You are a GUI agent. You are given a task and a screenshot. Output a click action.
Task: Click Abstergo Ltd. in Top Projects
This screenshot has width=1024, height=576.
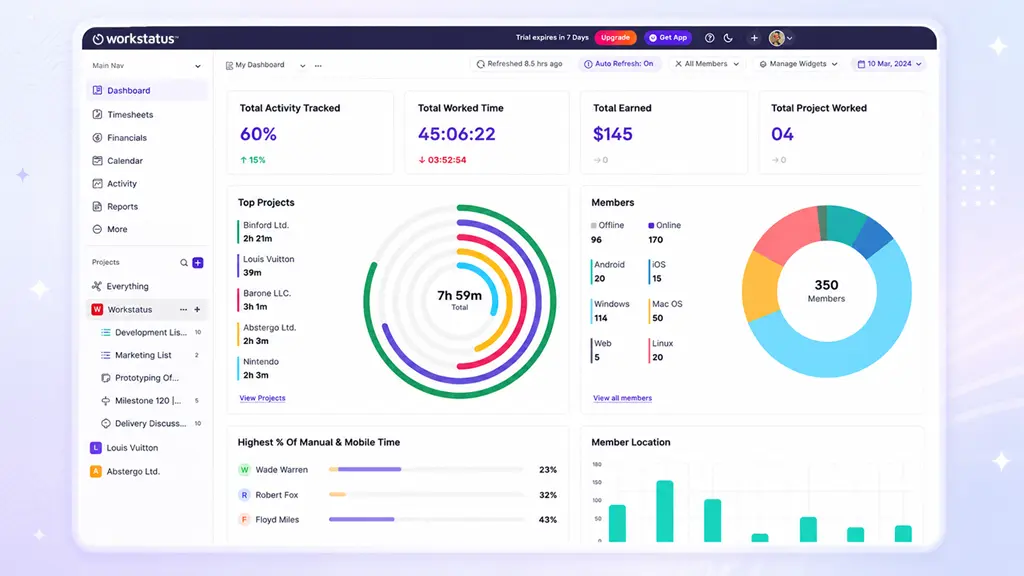point(268,334)
